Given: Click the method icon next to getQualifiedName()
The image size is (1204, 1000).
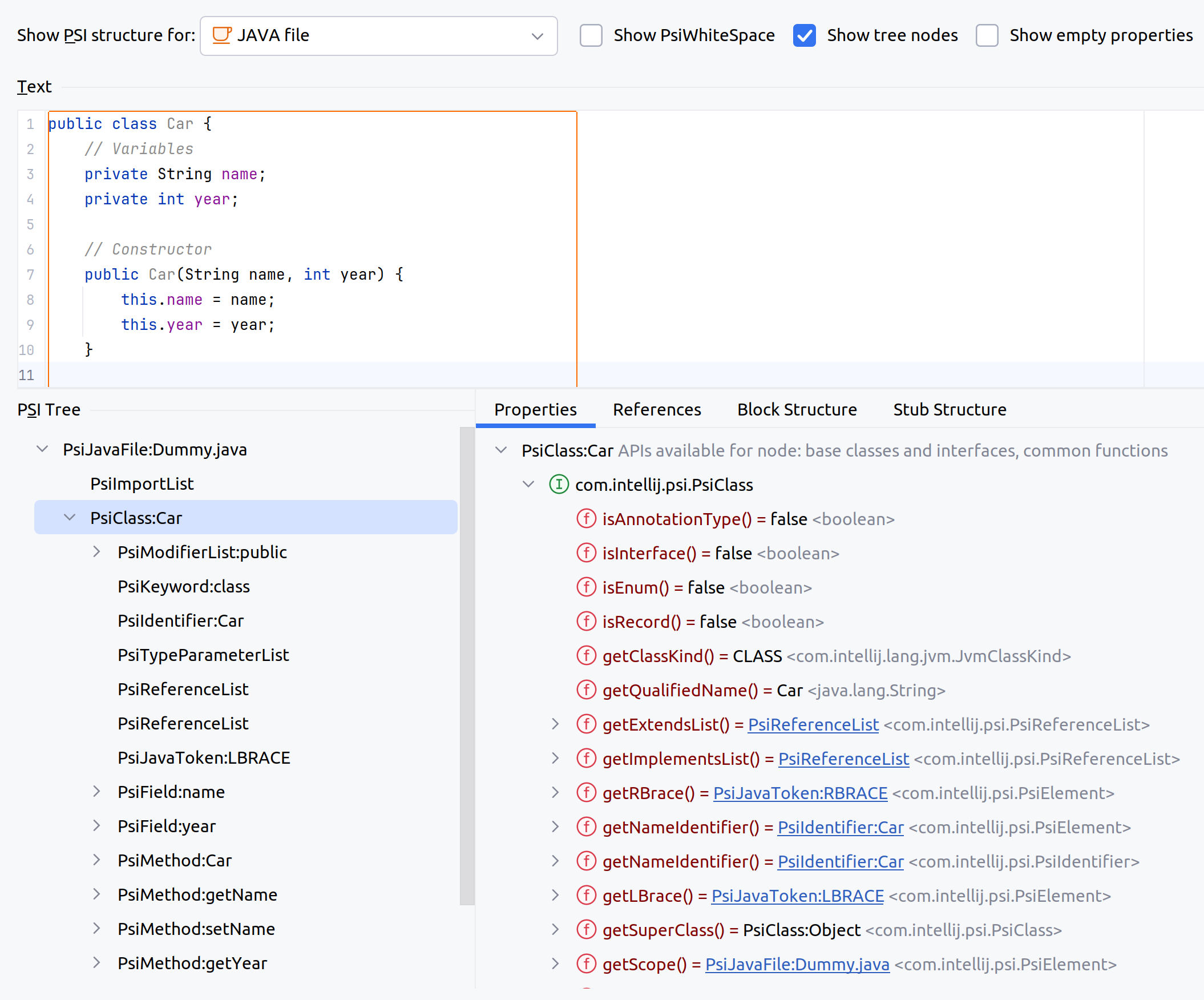Looking at the screenshot, I should tap(586, 690).
